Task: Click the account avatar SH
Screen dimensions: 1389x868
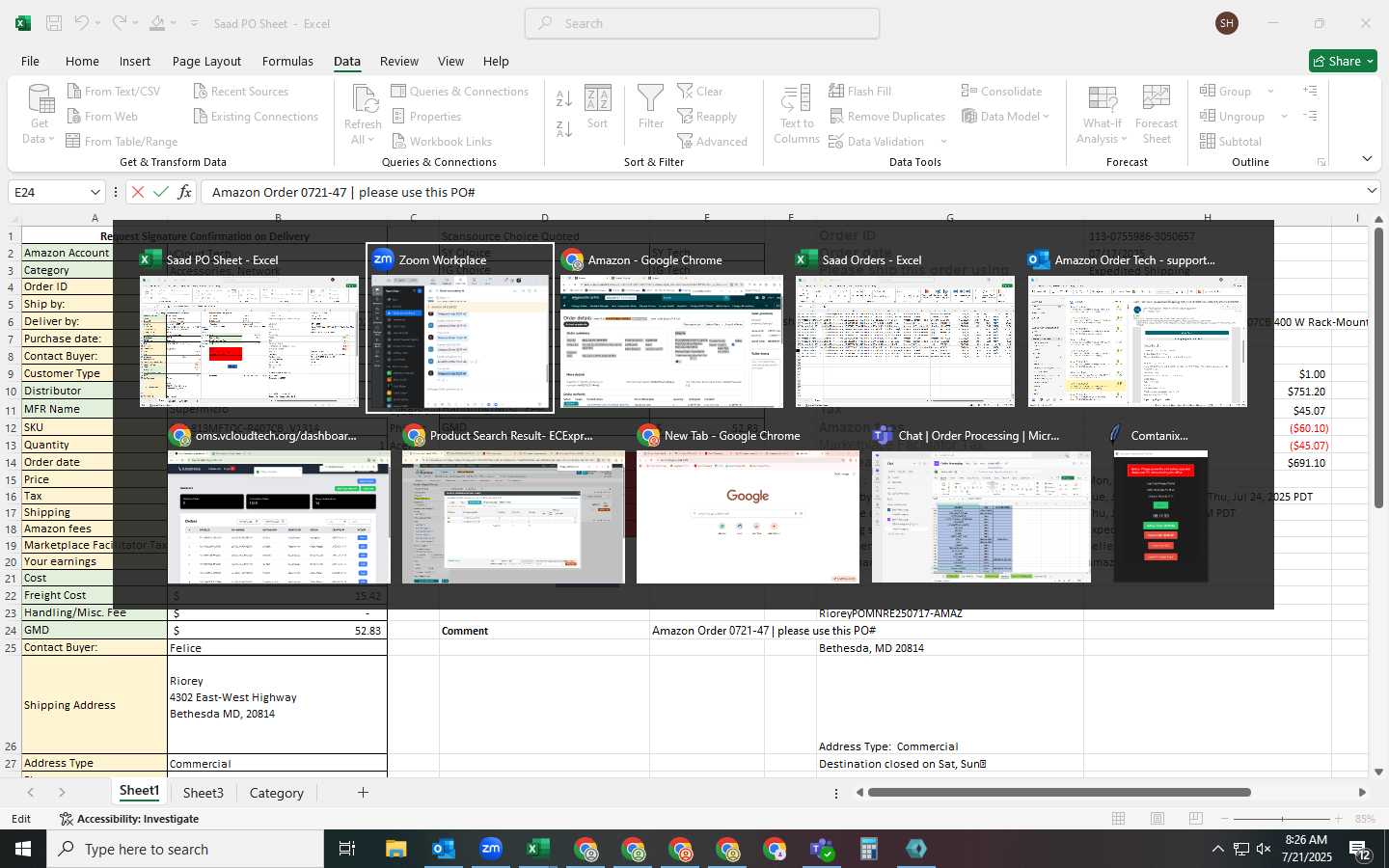Action: 1227,23
